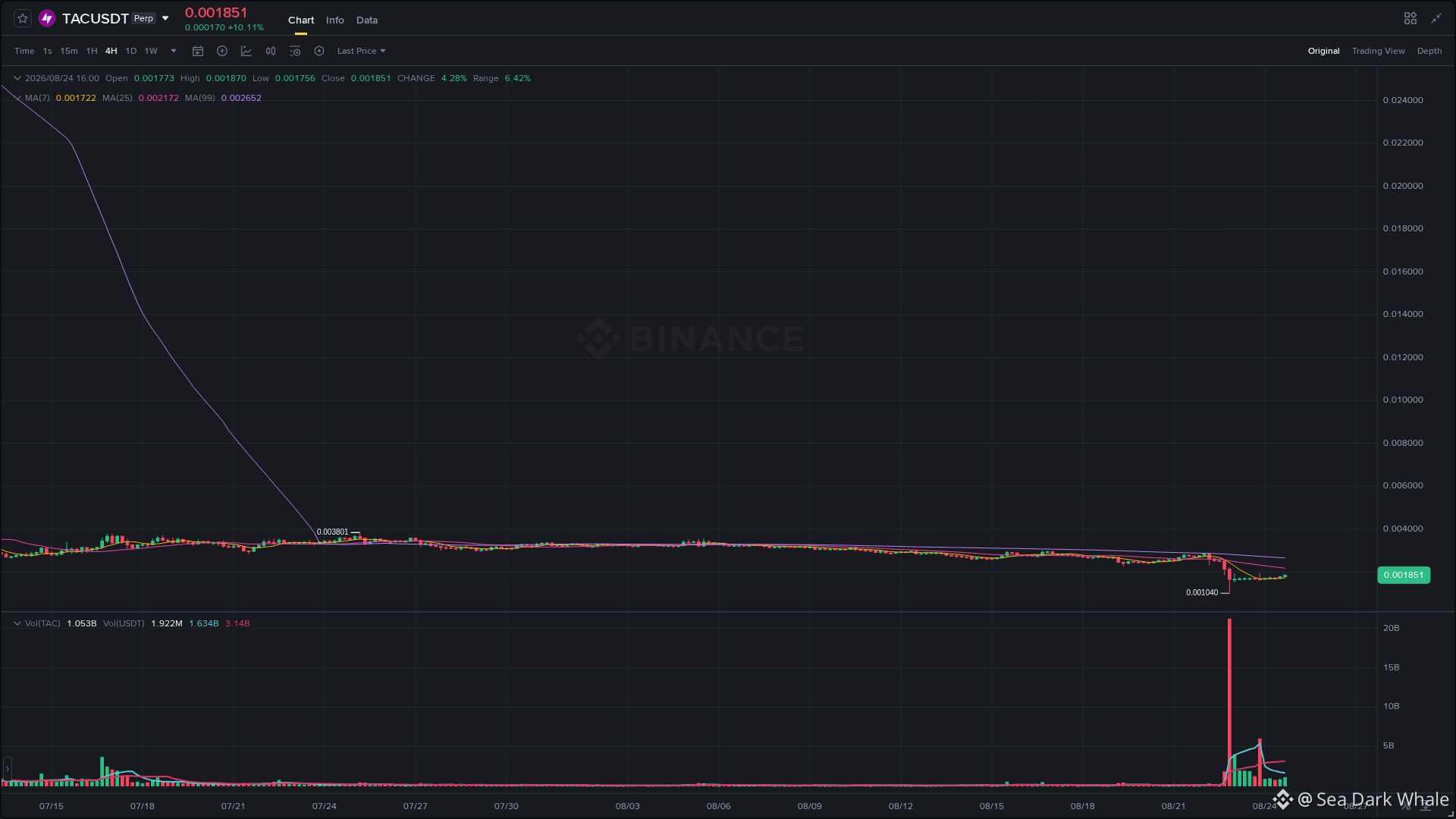Click the purple TAC token logo
The image size is (1456, 819).
click(47, 18)
